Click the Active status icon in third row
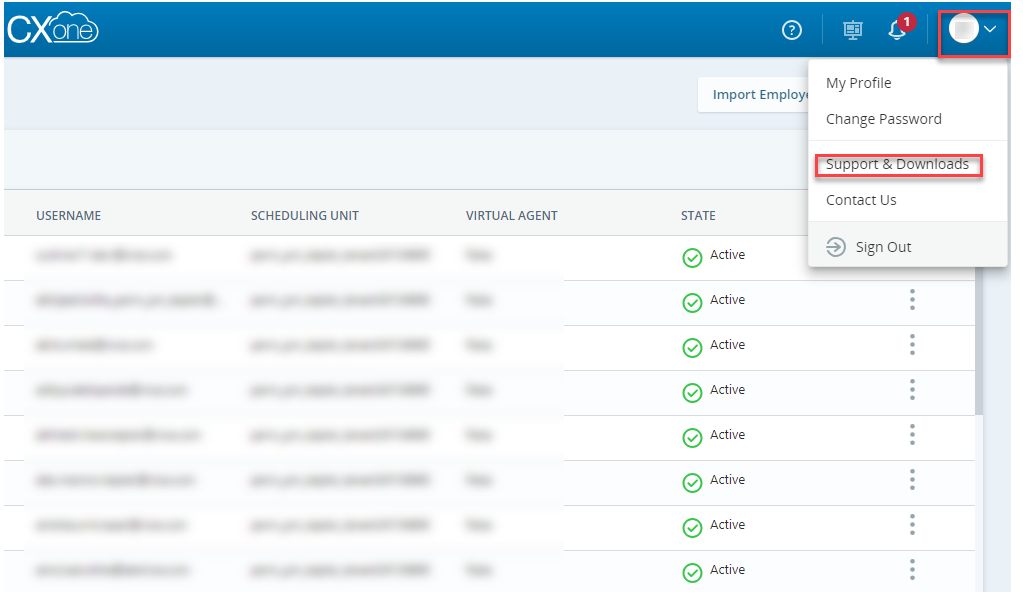The width and height of the screenshot is (1023, 604). (x=692, y=348)
